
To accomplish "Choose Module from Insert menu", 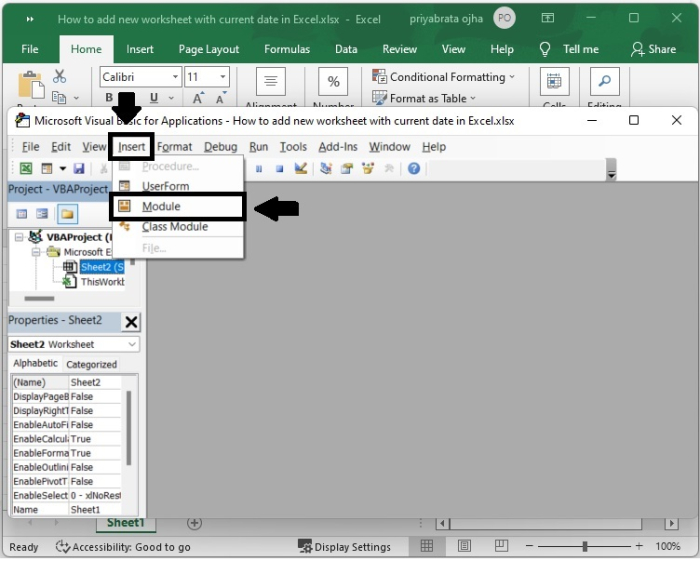I will [x=178, y=206].
